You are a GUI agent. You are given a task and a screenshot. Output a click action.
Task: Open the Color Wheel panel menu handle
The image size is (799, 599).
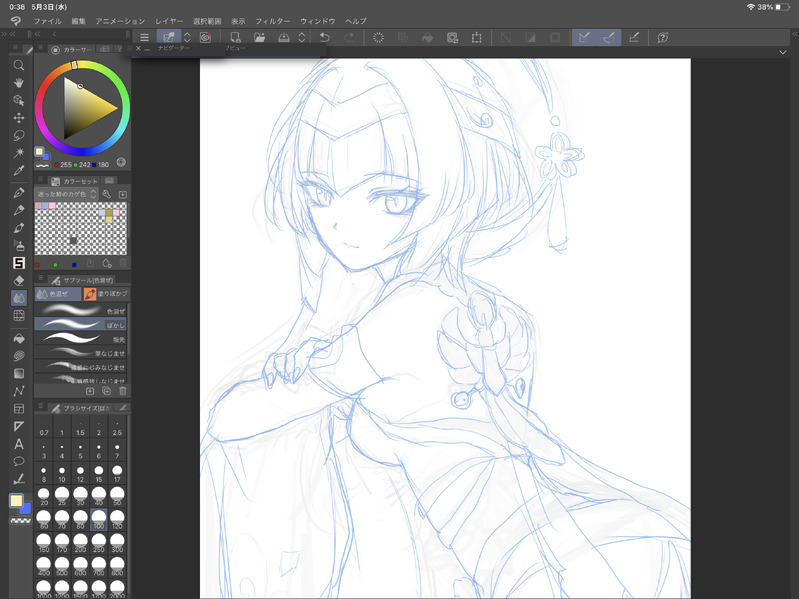pyautogui.click(x=41, y=49)
